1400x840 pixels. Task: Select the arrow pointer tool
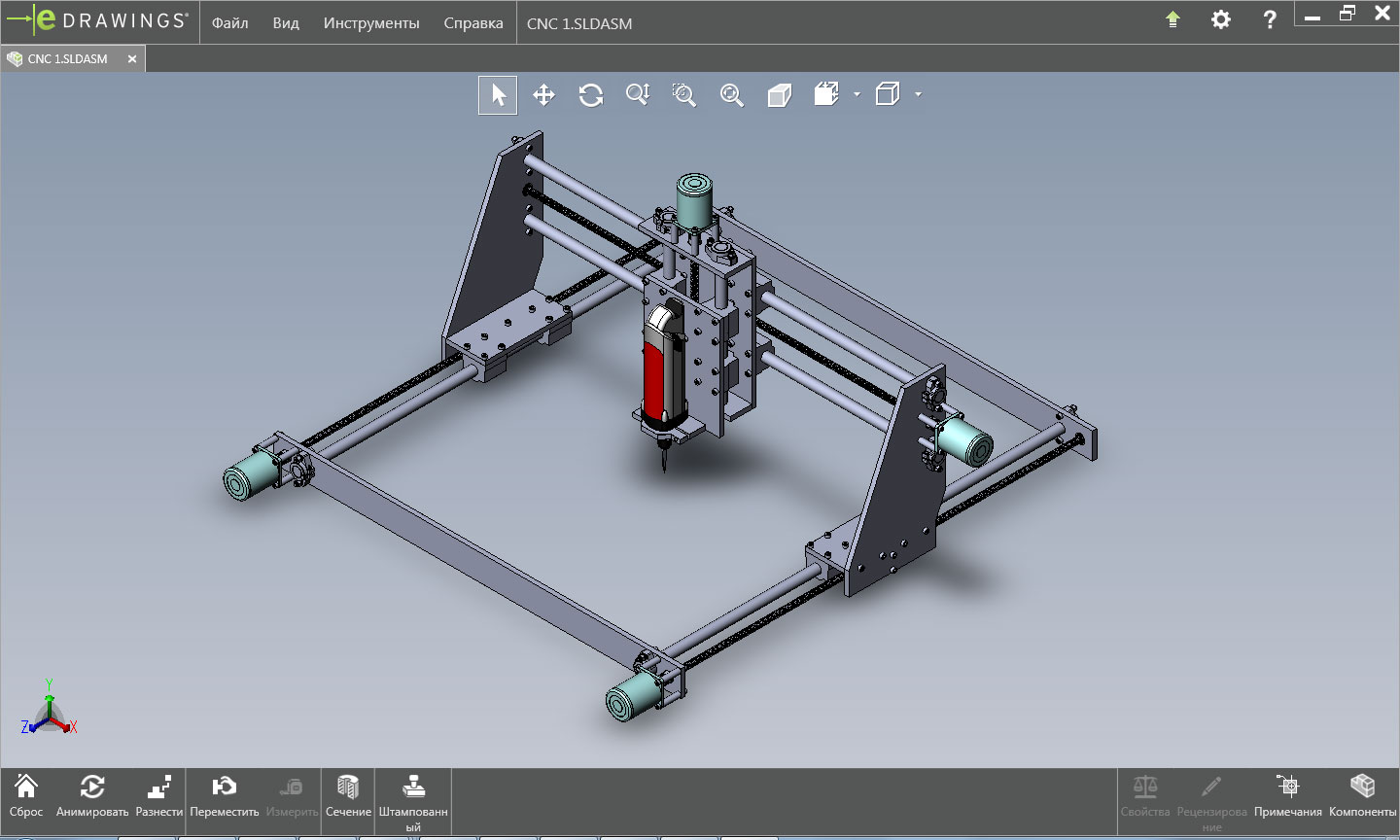(x=498, y=95)
